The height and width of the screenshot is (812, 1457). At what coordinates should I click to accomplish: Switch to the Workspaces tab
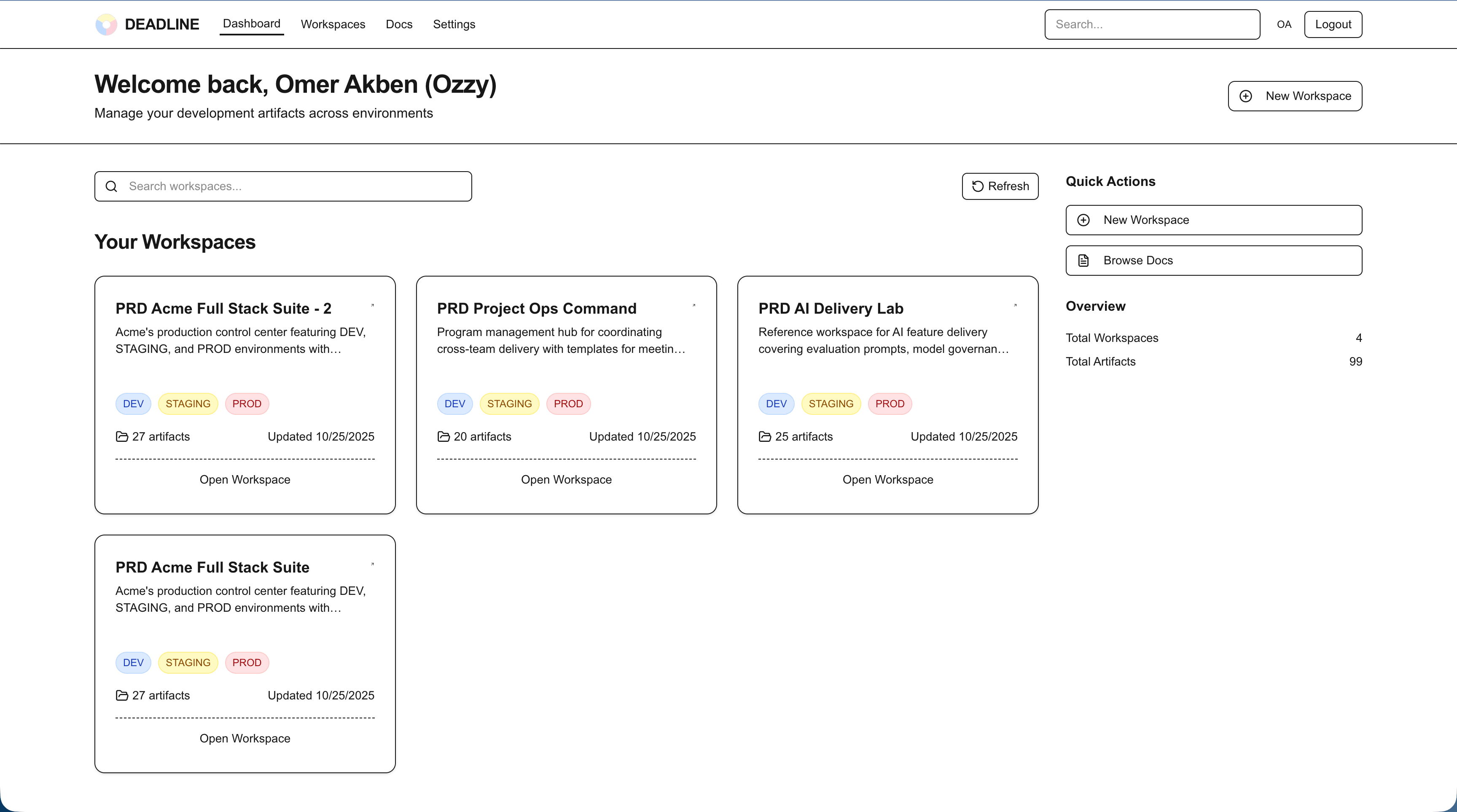pyautogui.click(x=333, y=24)
